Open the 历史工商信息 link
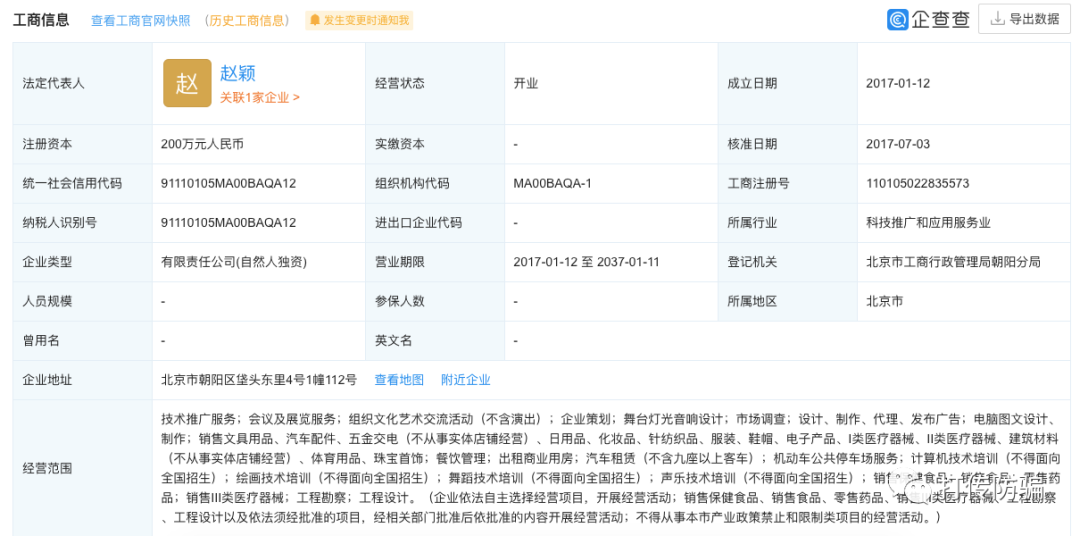1080x536 pixels. click(247, 20)
